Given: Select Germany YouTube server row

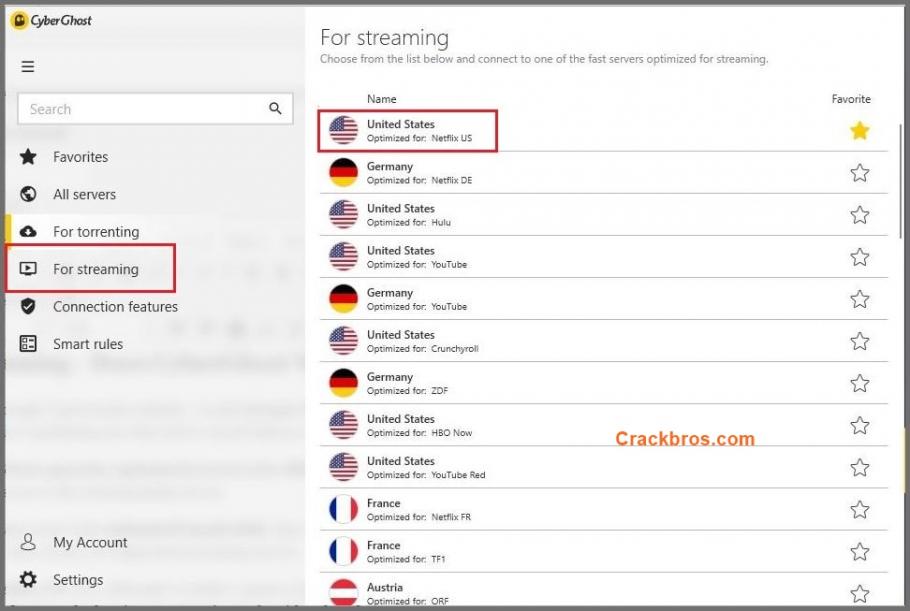Looking at the screenshot, I should pos(604,299).
